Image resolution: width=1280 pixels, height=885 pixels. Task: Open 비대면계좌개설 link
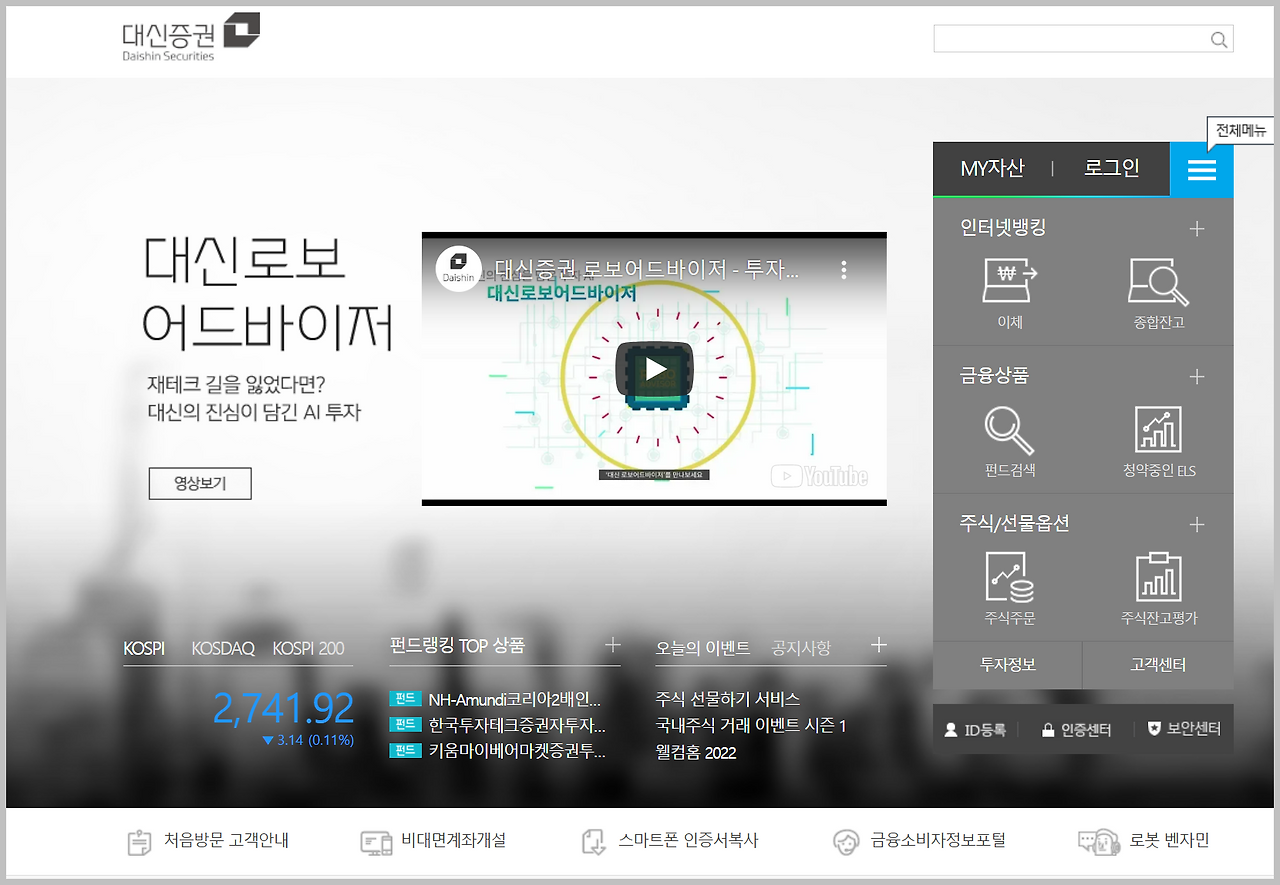pyautogui.click(x=453, y=841)
